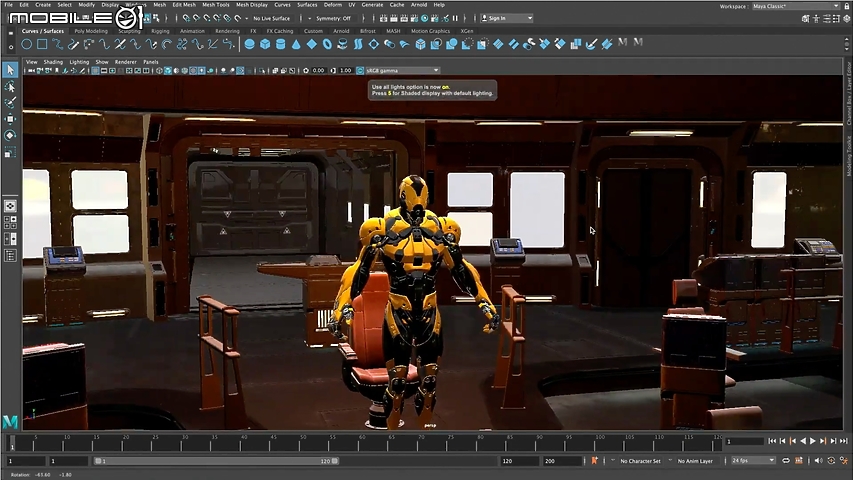Create a NURBS Cone from the shelf
854x480 pixels.
coord(296,45)
